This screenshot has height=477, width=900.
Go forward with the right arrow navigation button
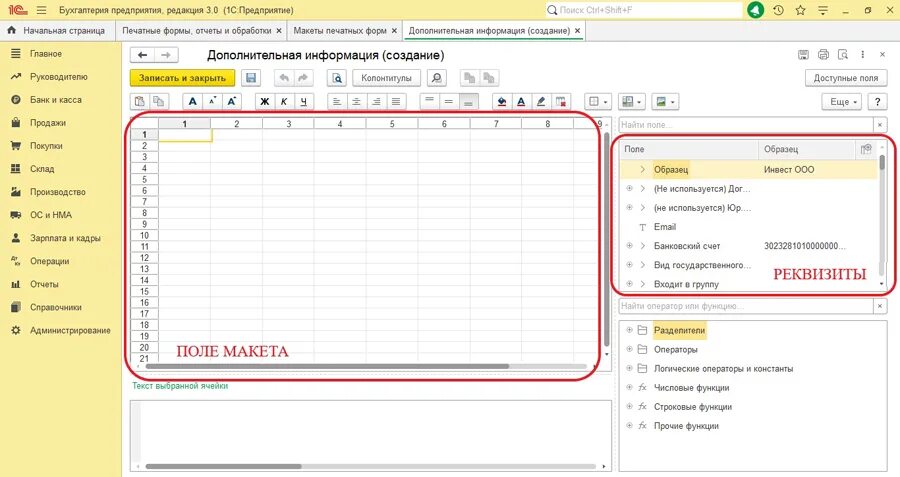166,55
